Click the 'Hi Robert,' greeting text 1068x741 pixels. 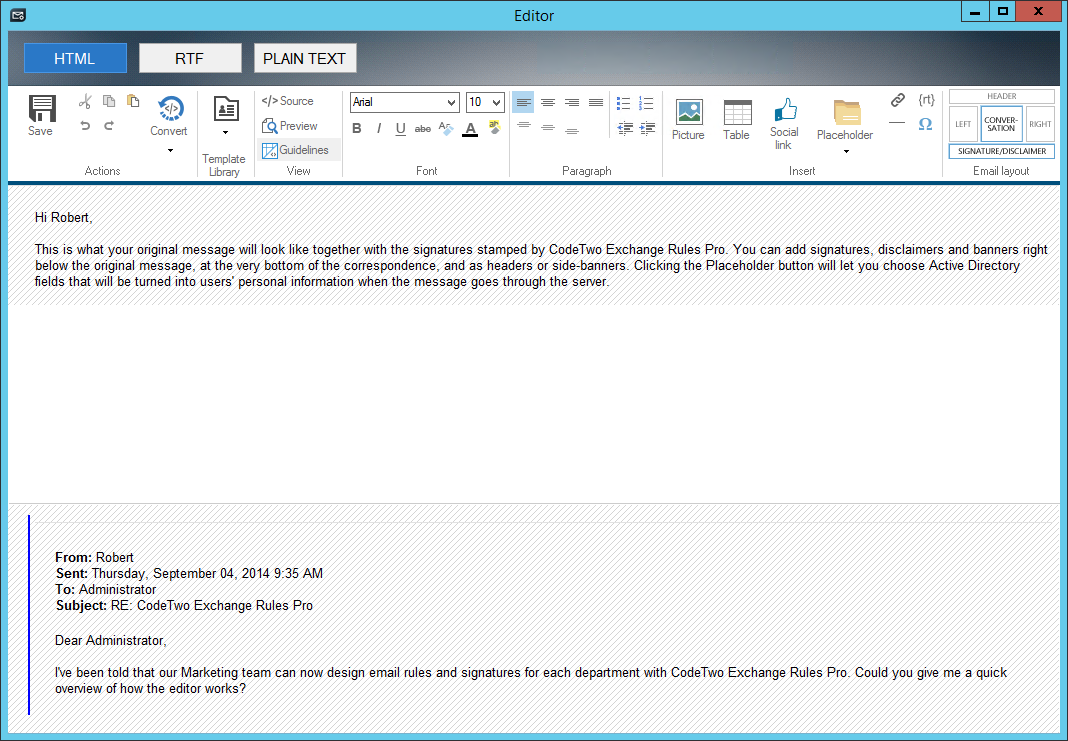[x=63, y=217]
